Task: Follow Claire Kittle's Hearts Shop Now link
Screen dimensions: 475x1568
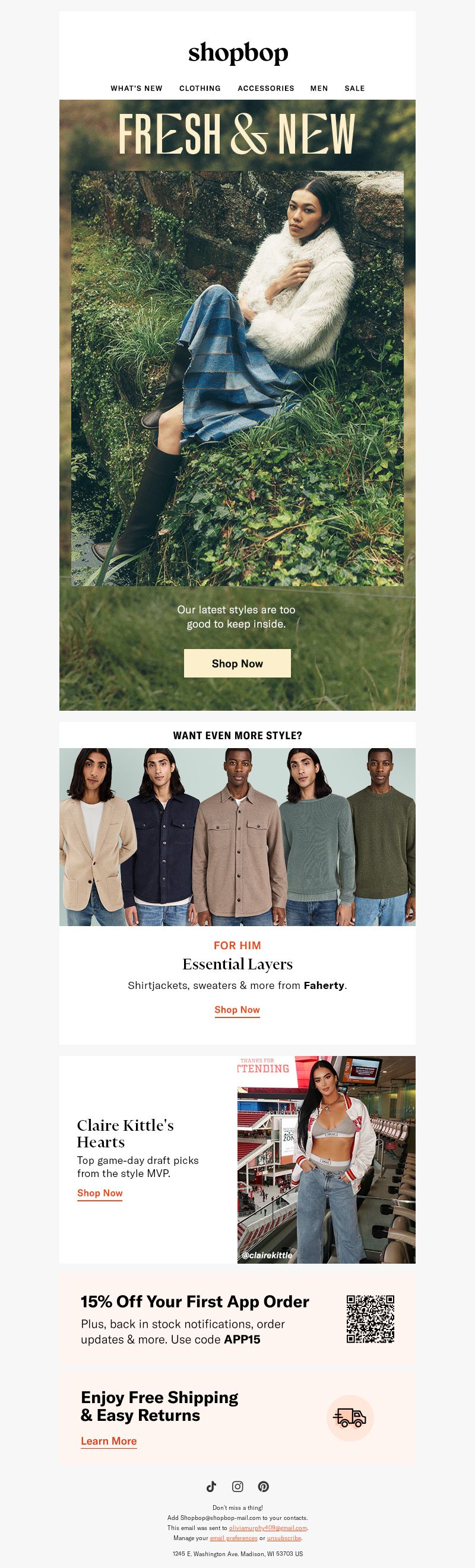Action: point(100,1192)
